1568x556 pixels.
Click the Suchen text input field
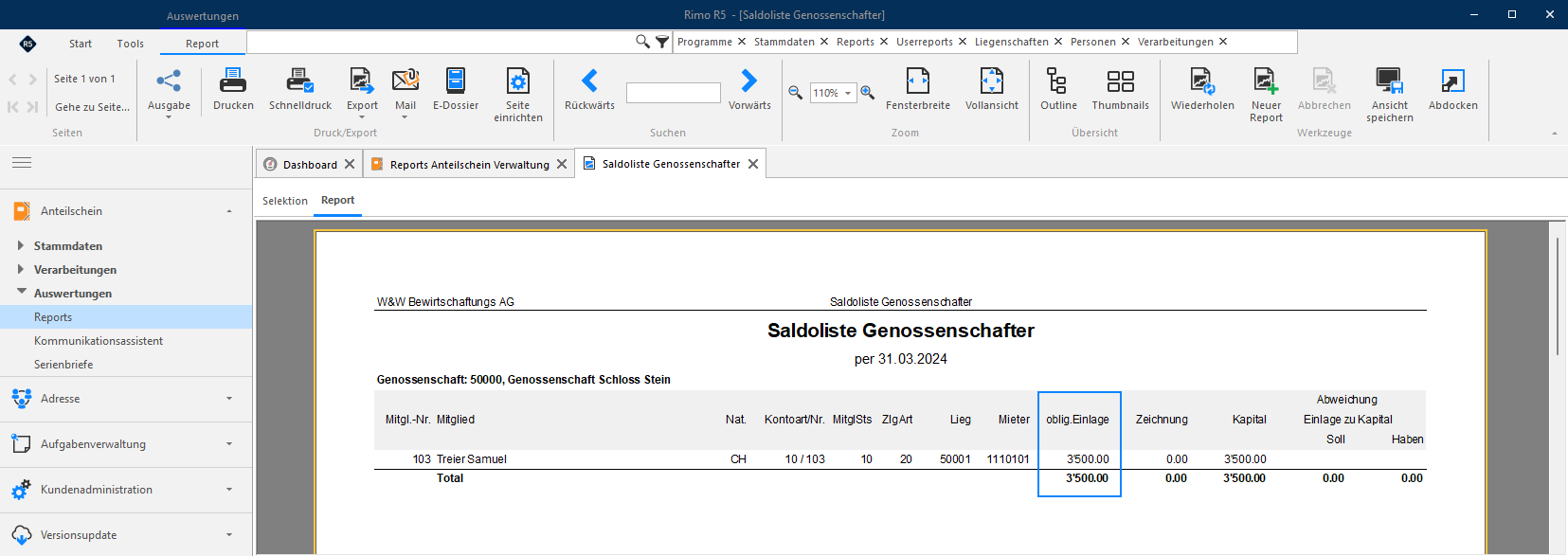pos(674,93)
